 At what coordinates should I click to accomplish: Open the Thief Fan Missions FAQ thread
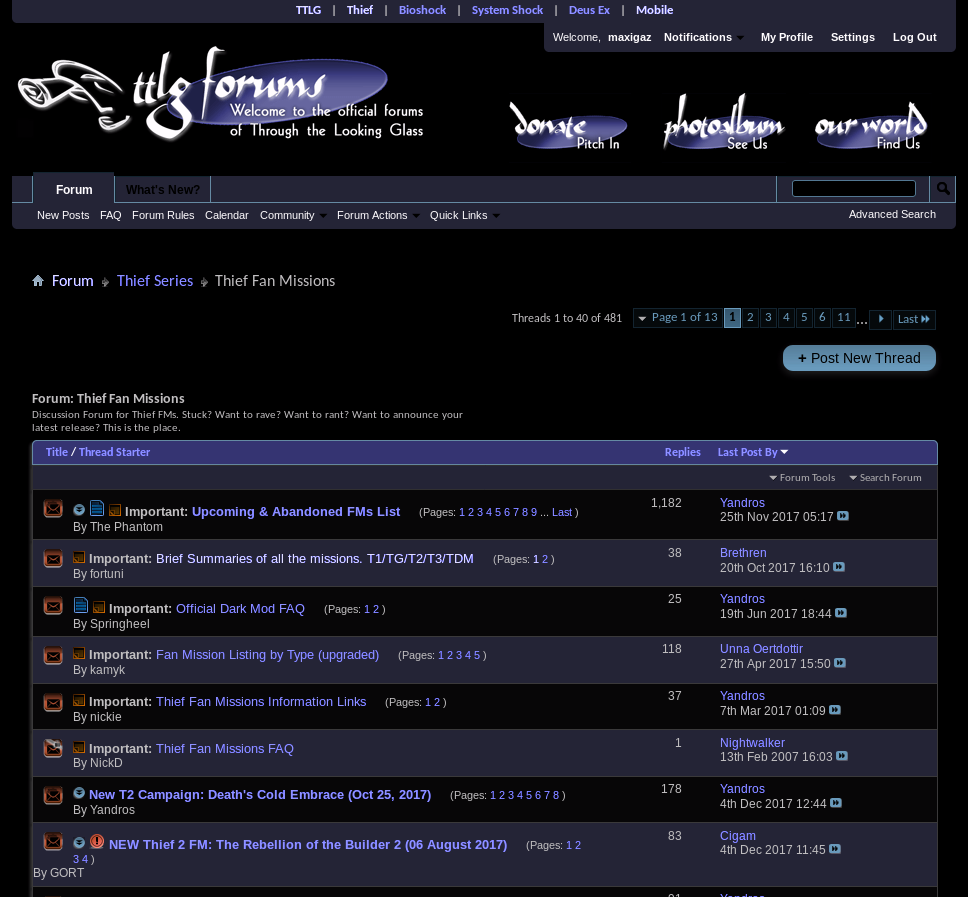coord(225,748)
